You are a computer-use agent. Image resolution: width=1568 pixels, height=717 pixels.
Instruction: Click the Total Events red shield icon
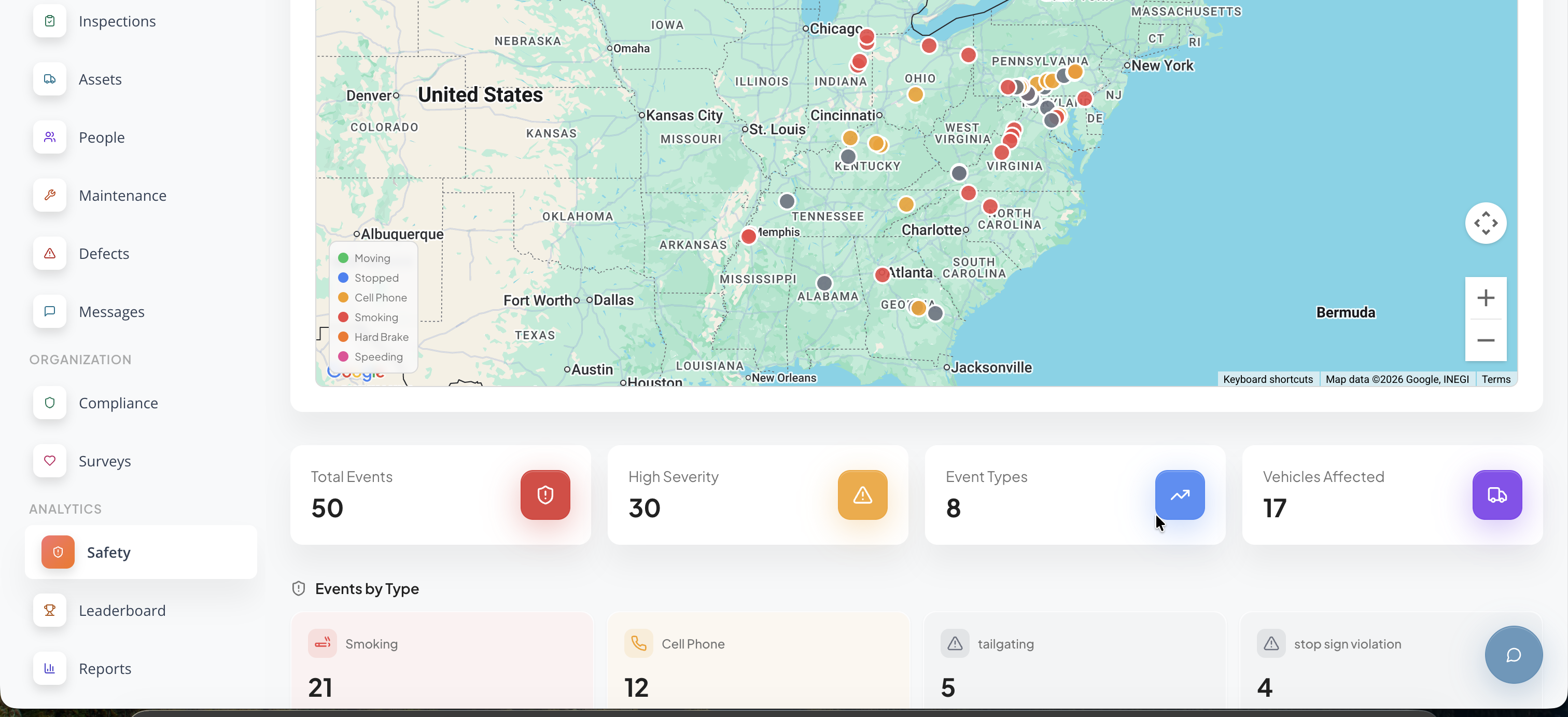(x=545, y=494)
